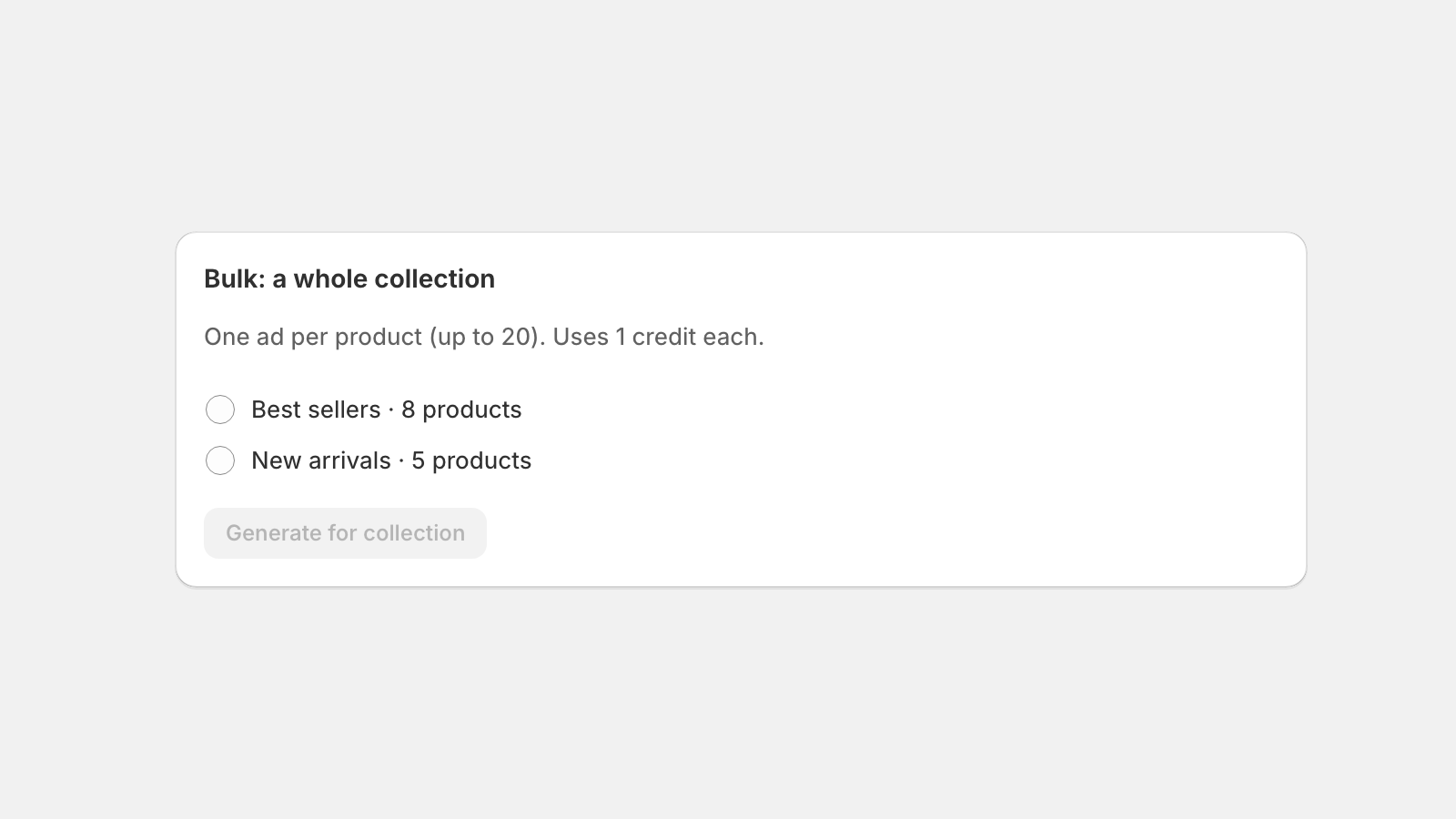
Task: Click the word "Bulk:" in the title
Action: tap(235, 278)
